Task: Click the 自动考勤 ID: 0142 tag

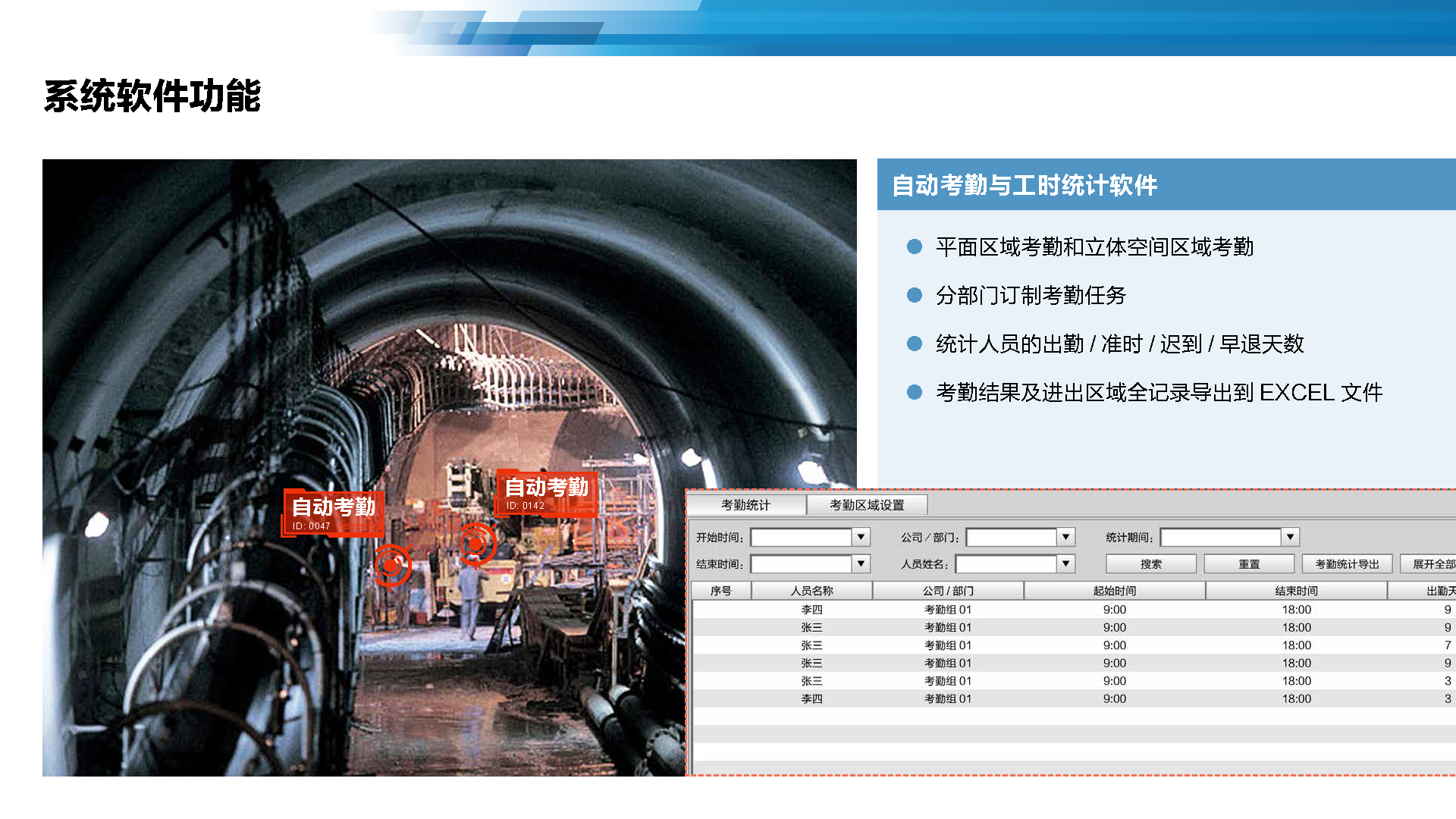Action: tap(547, 494)
